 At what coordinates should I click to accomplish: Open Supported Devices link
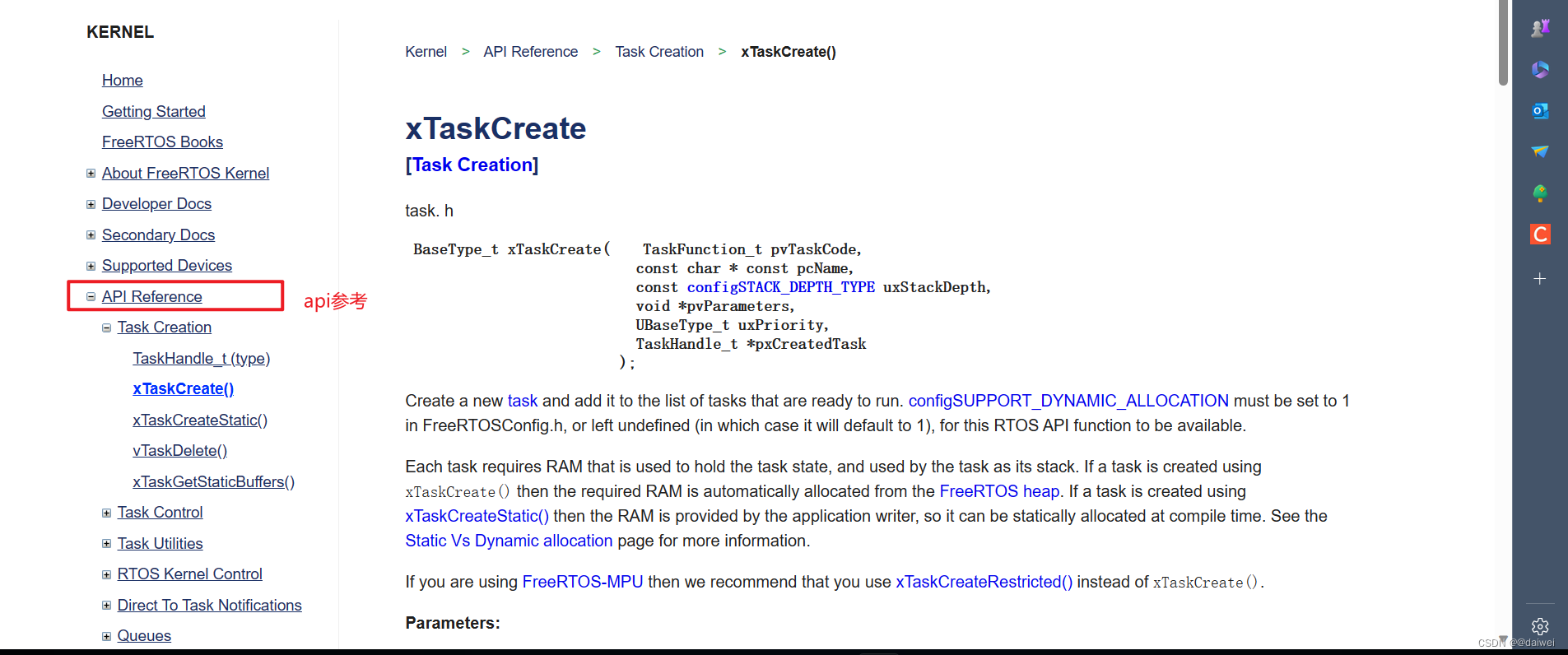[x=167, y=266]
